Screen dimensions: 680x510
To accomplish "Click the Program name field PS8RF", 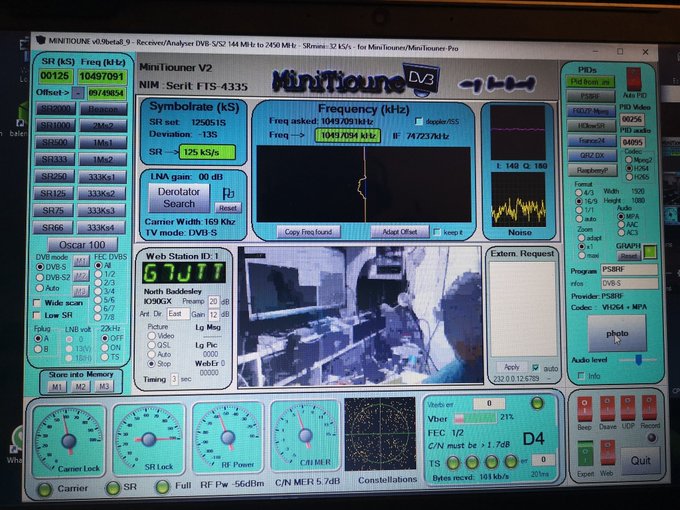I will 629,270.
